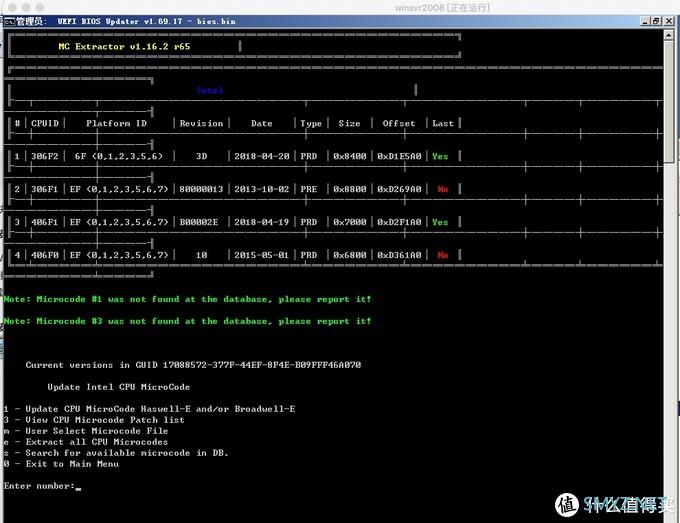Screen dimensions: 680x523
Task: Close the UEFI BIOS Updater console window
Action: (669, 21)
